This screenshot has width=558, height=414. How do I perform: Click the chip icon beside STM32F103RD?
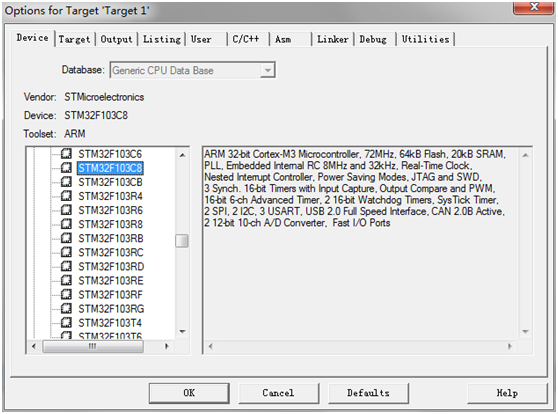click(66, 266)
